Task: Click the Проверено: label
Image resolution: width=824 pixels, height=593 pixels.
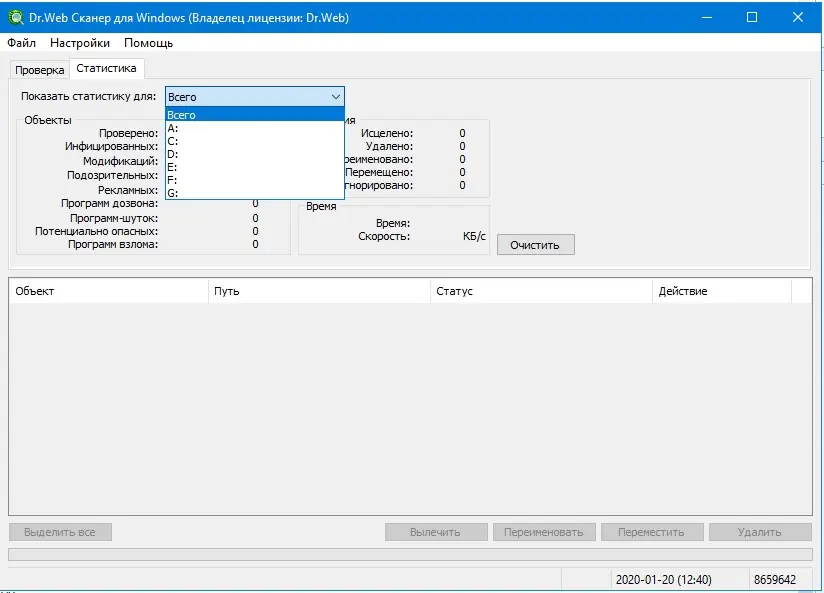Action: click(129, 134)
